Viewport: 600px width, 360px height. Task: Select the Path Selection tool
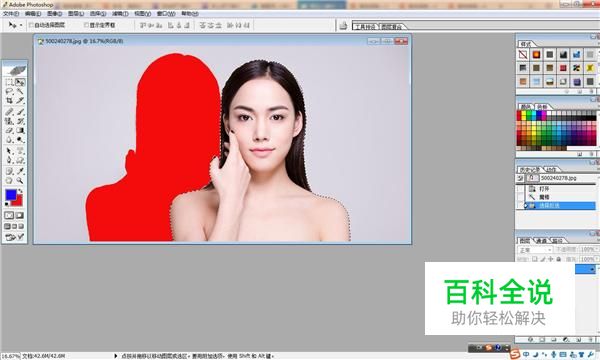[9, 151]
